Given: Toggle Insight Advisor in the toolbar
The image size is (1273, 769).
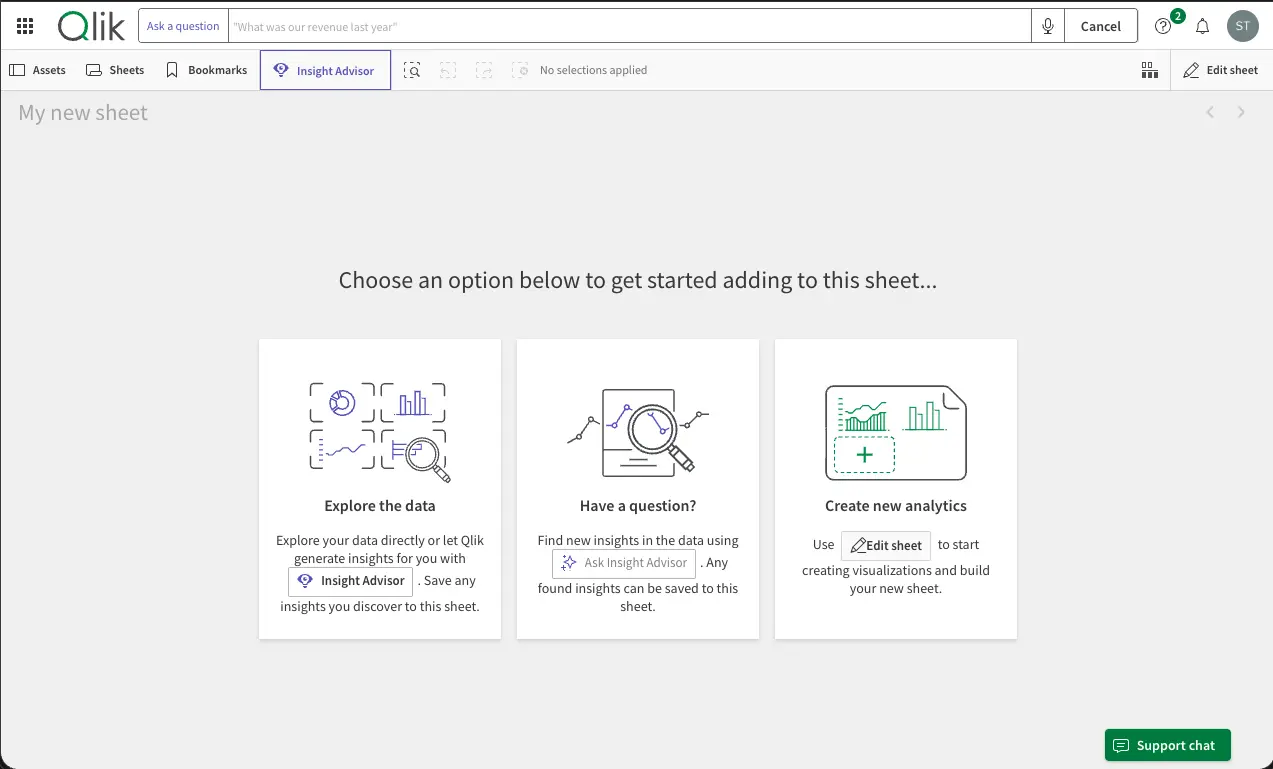Looking at the screenshot, I should point(325,70).
